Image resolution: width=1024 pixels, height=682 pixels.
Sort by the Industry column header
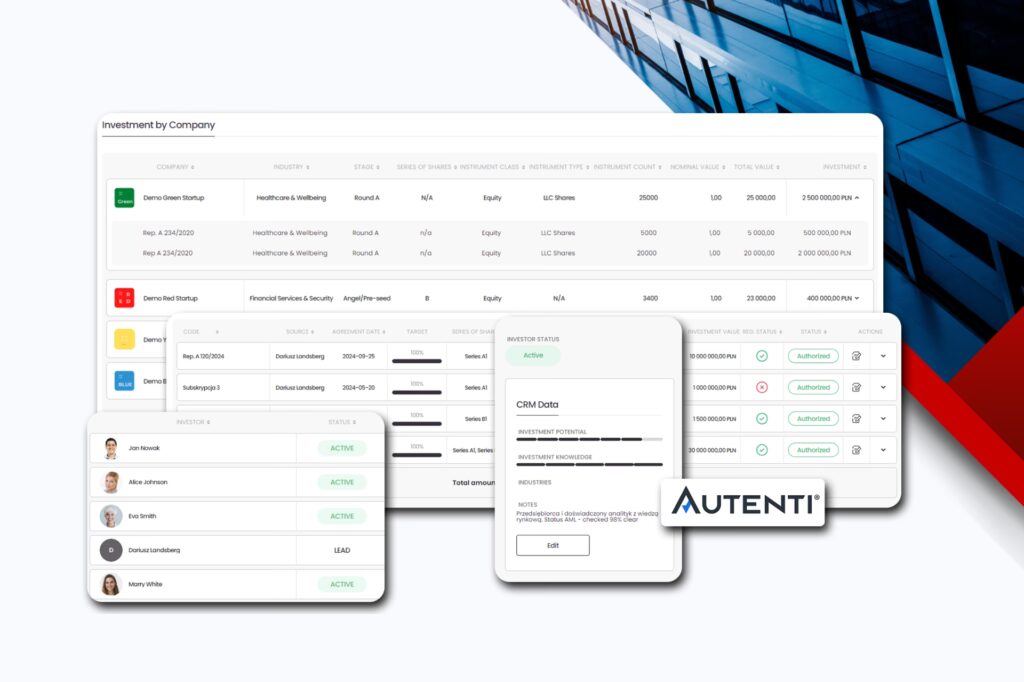291,167
